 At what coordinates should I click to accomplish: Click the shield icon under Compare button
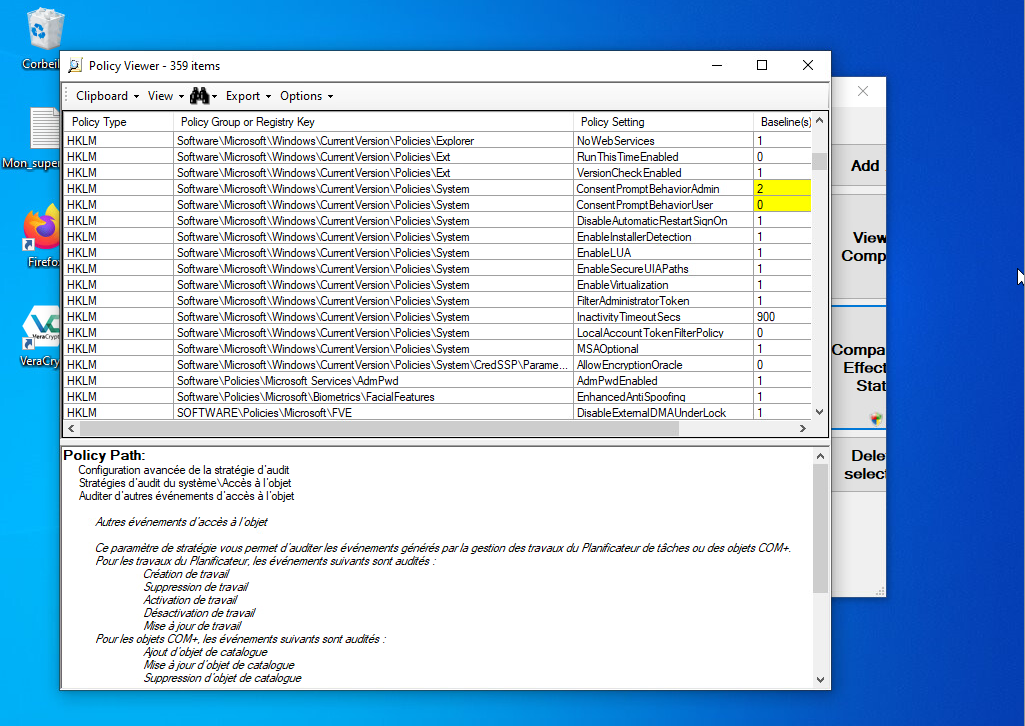pos(876,420)
